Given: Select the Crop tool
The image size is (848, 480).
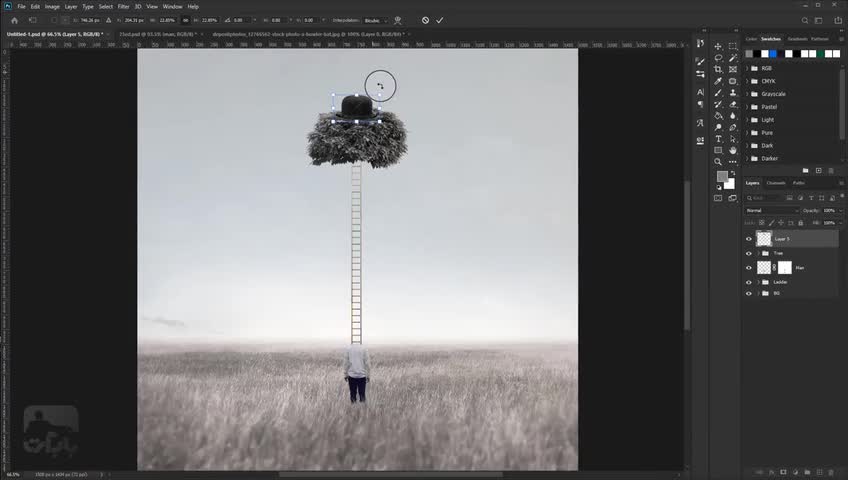Looking at the screenshot, I should [x=718, y=69].
